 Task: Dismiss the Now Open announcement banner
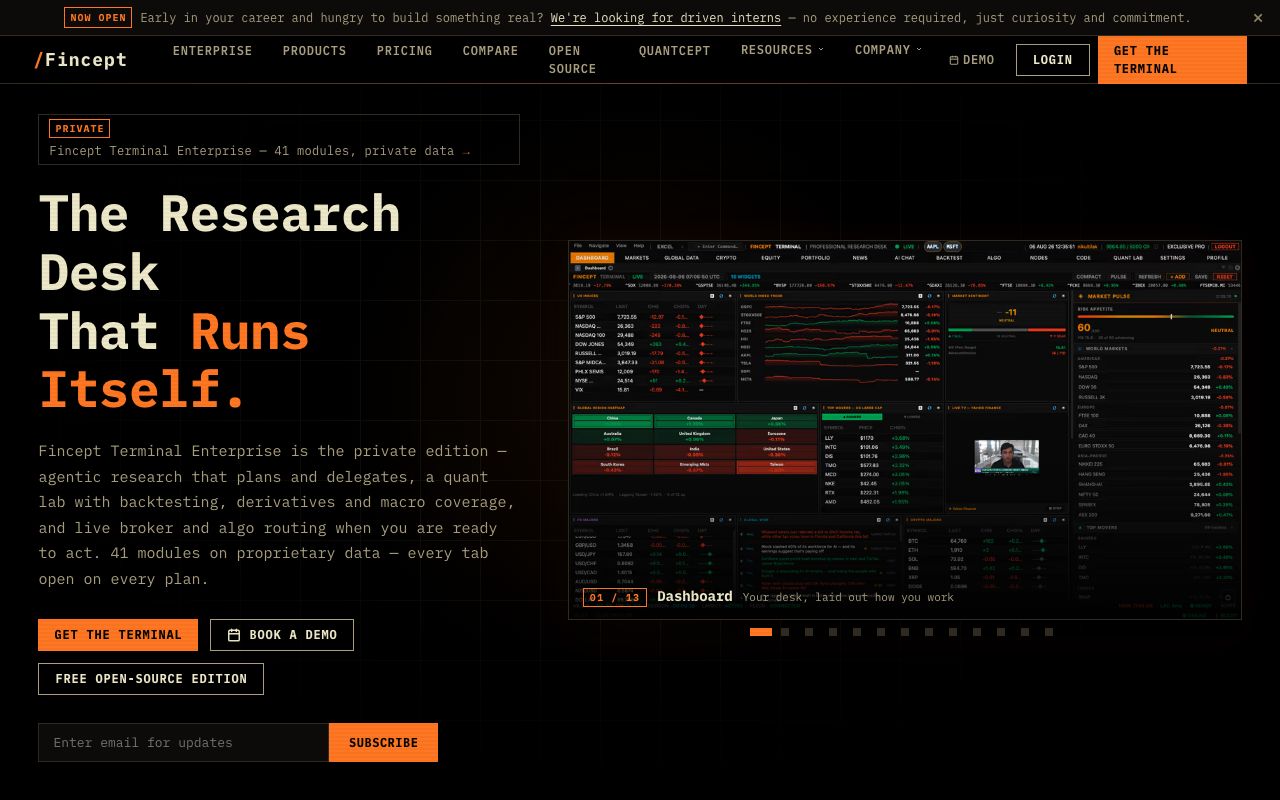pyautogui.click(x=1258, y=18)
